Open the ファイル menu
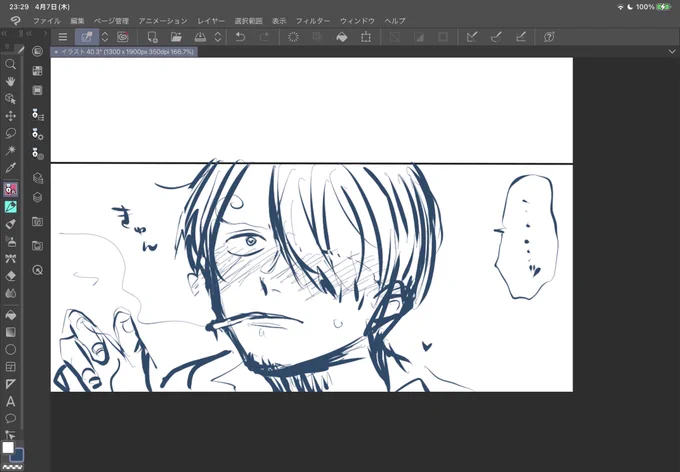Screen dimensions: 680x472 pyautogui.click(x=47, y=21)
